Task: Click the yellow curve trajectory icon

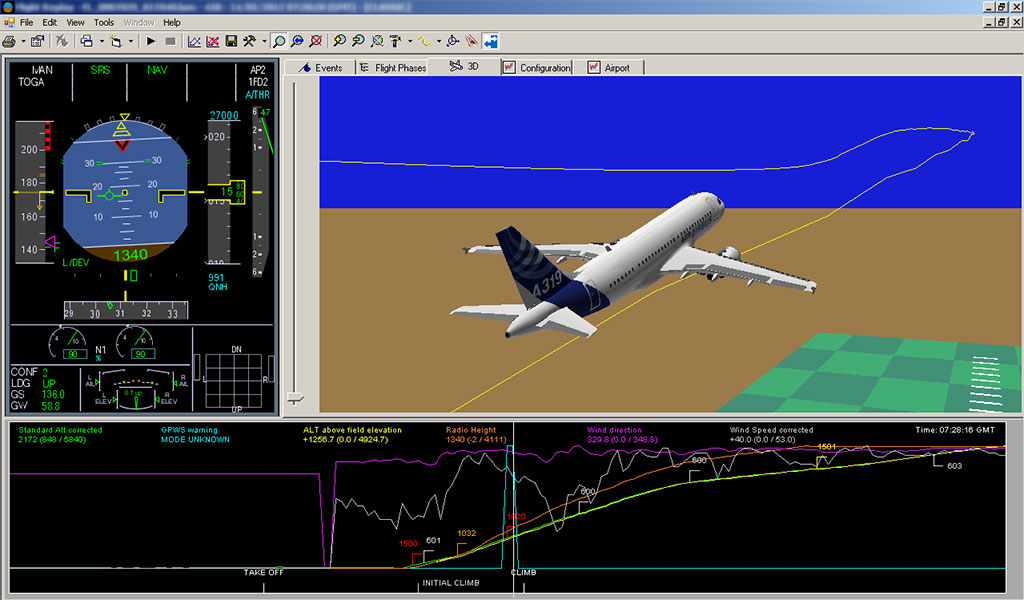Action: click(x=424, y=42)
